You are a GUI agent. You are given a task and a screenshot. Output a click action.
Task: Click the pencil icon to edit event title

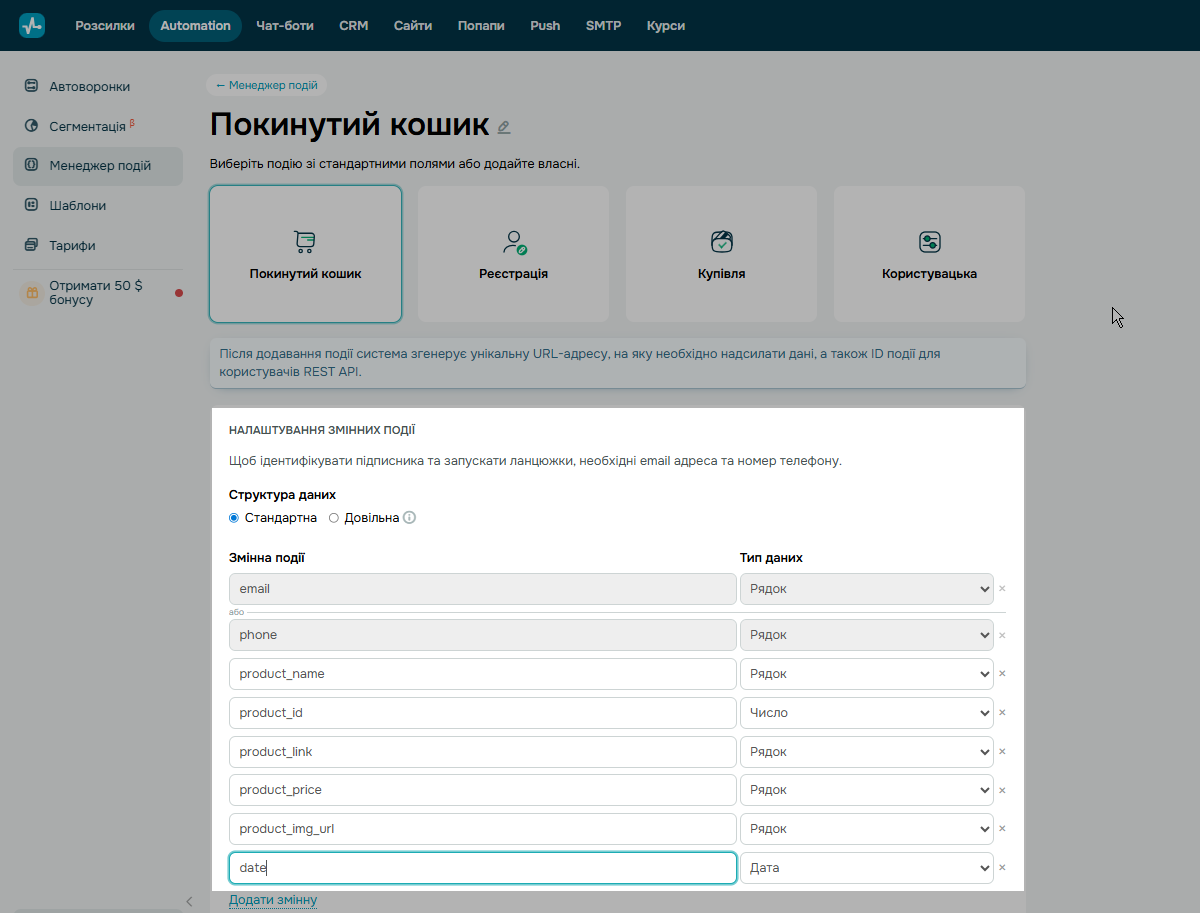point(504,127)
